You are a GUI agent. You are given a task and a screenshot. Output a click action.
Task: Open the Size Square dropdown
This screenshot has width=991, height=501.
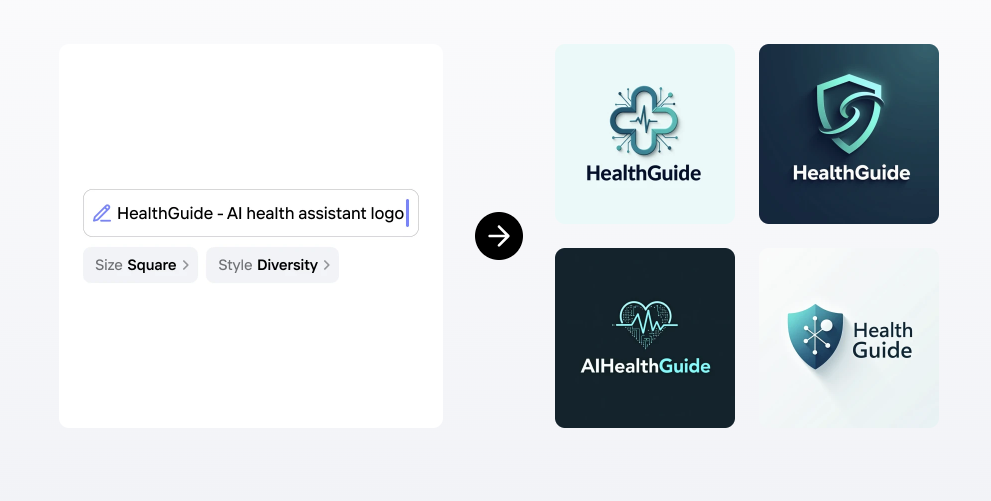[140, 265]
